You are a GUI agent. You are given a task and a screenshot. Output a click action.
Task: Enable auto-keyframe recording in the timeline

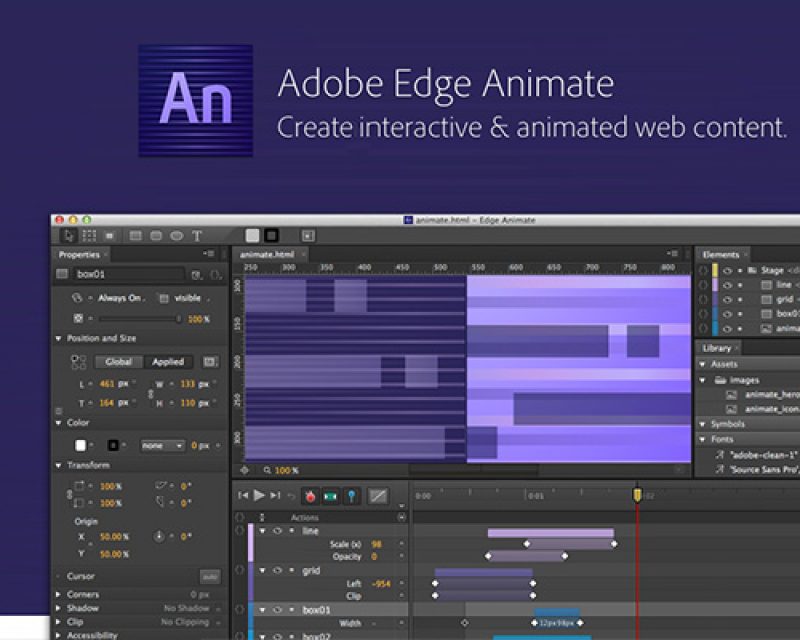[x=311, y=496]
